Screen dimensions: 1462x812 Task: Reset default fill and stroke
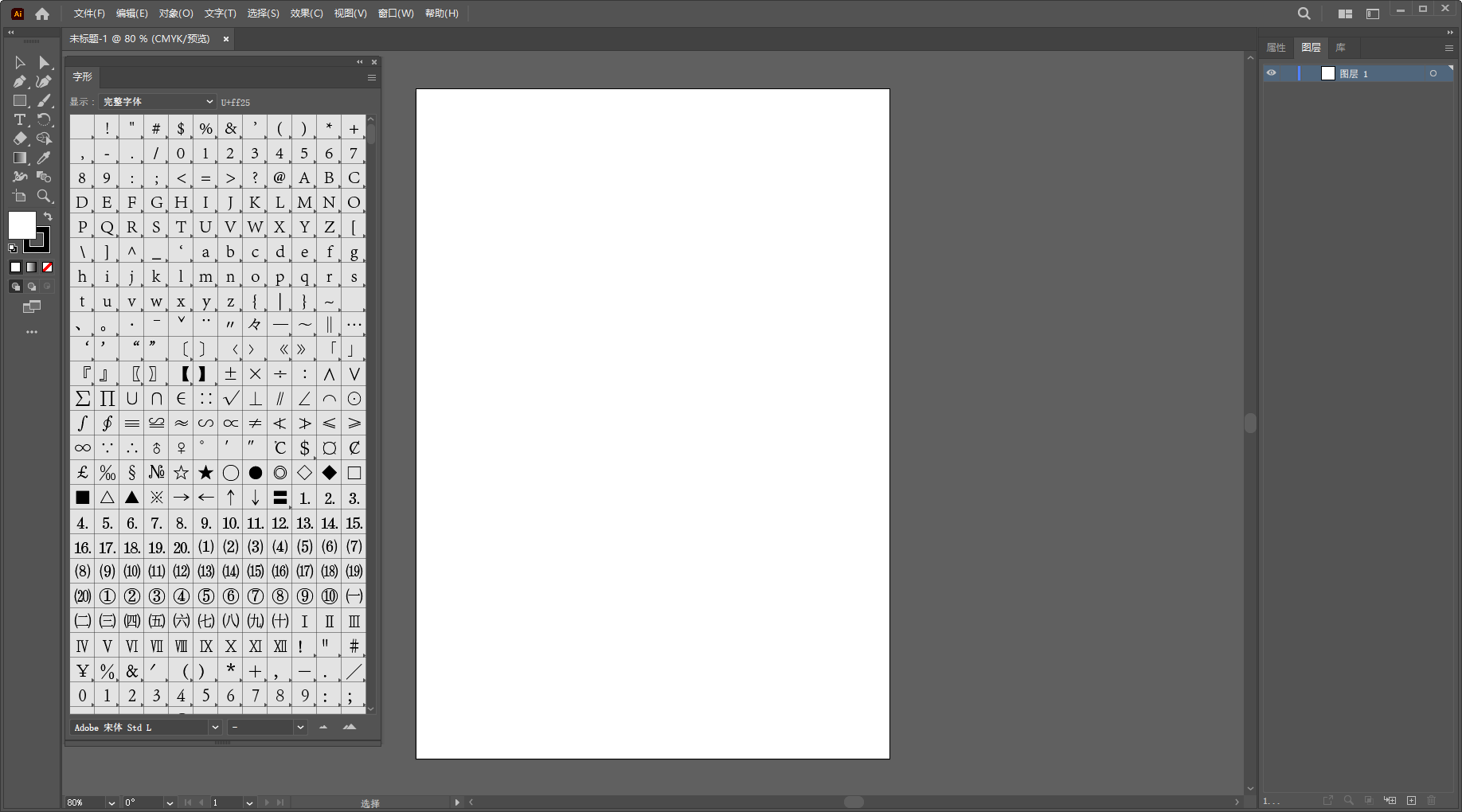13,248
